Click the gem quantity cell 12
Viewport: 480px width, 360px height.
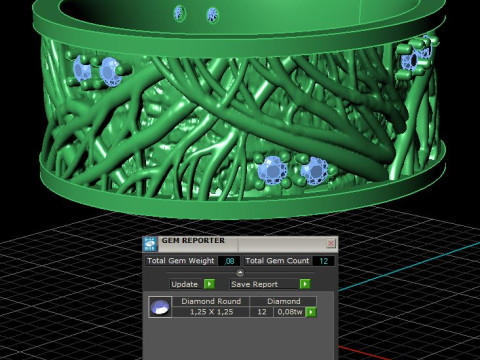262,312
